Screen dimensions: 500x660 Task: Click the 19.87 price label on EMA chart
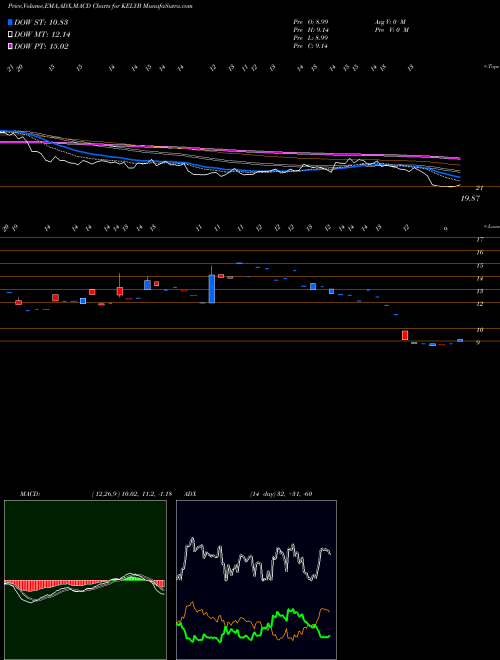[x=470, y=198]
